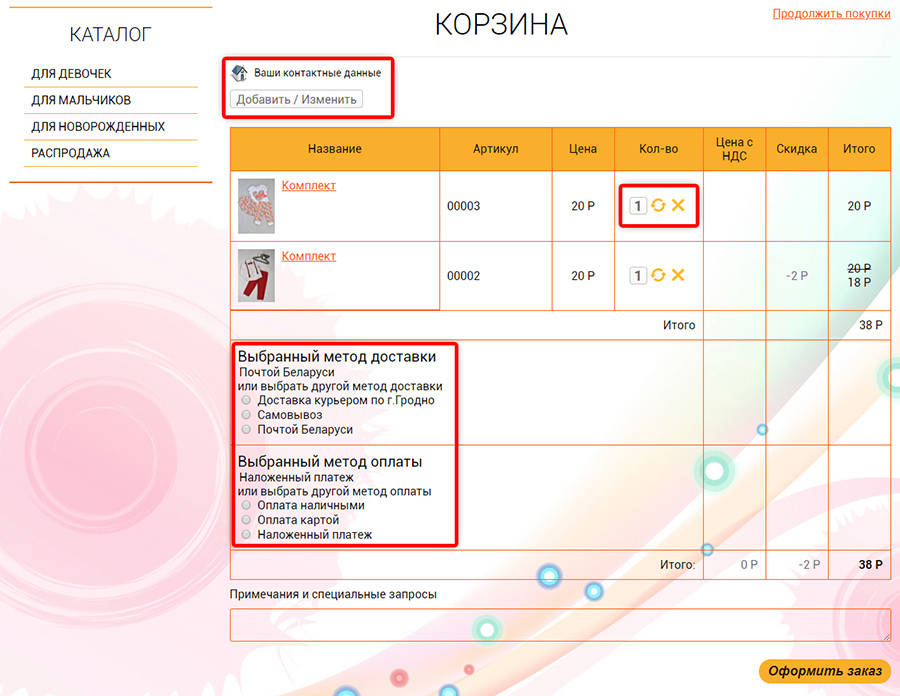Viewport: 900px width, 696px height.
Task: Open the Комплект link for item 00002
Action: click(308, 256)
